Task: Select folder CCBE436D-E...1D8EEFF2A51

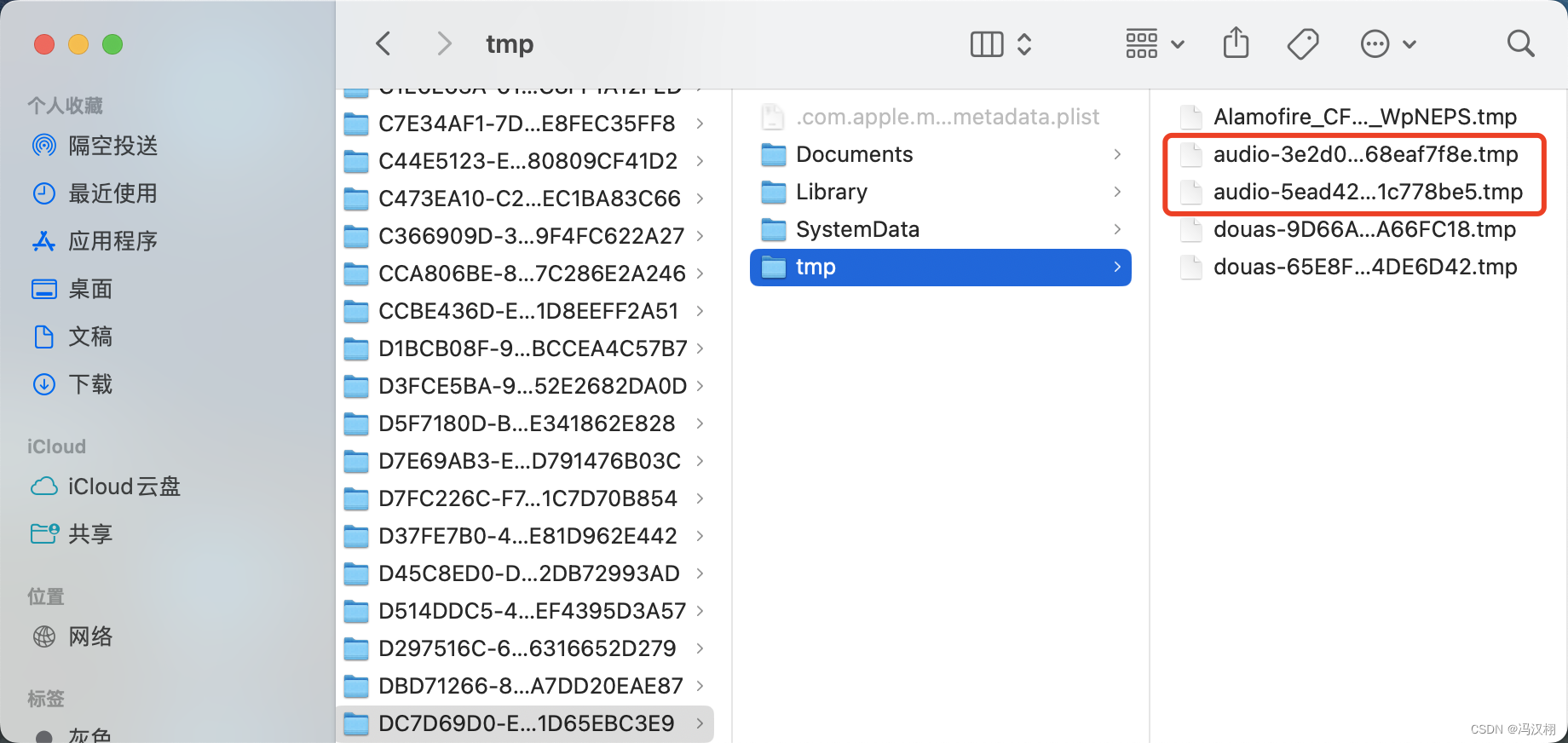Action: [525, 311]
